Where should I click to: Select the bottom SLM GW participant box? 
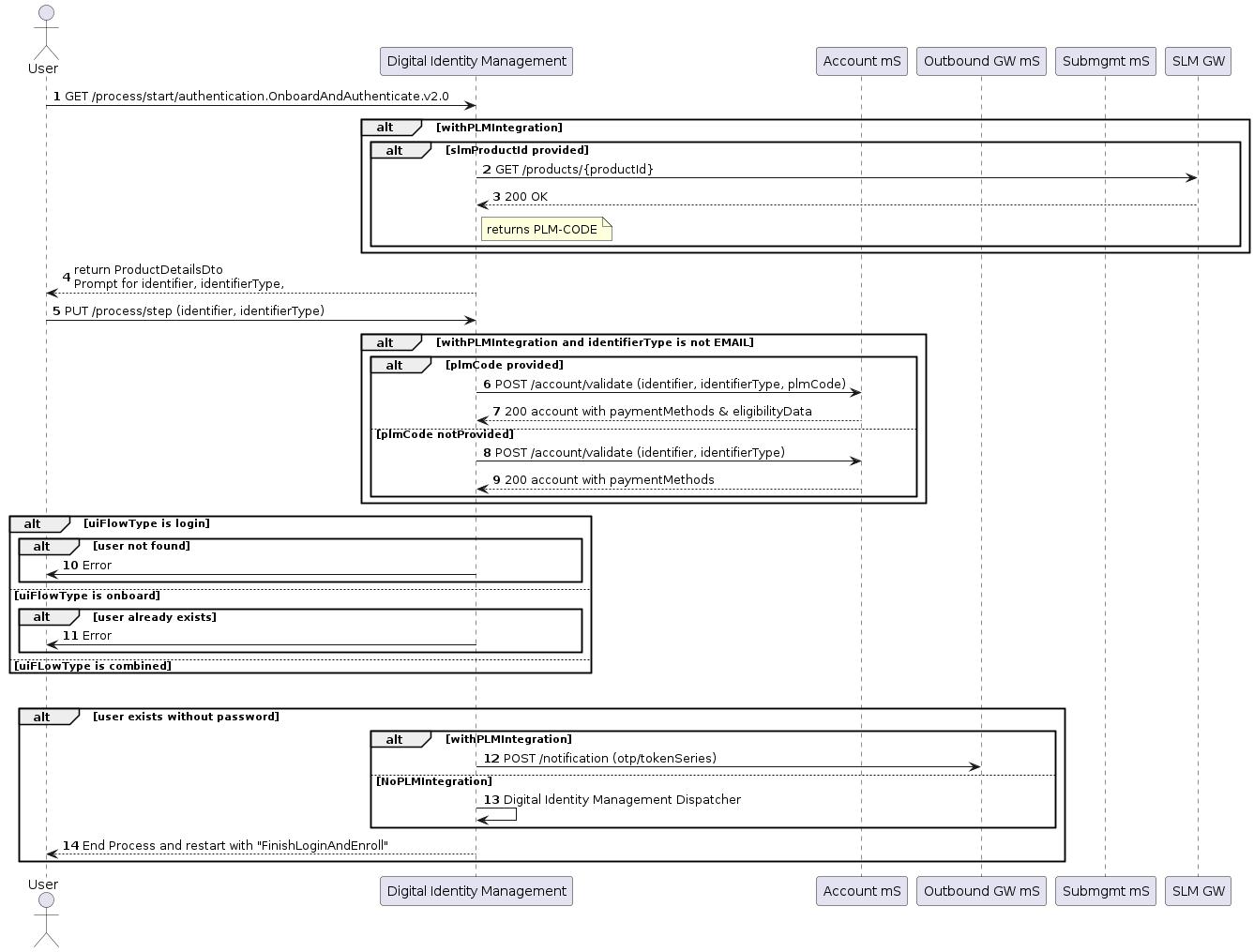pos(1198,891)
